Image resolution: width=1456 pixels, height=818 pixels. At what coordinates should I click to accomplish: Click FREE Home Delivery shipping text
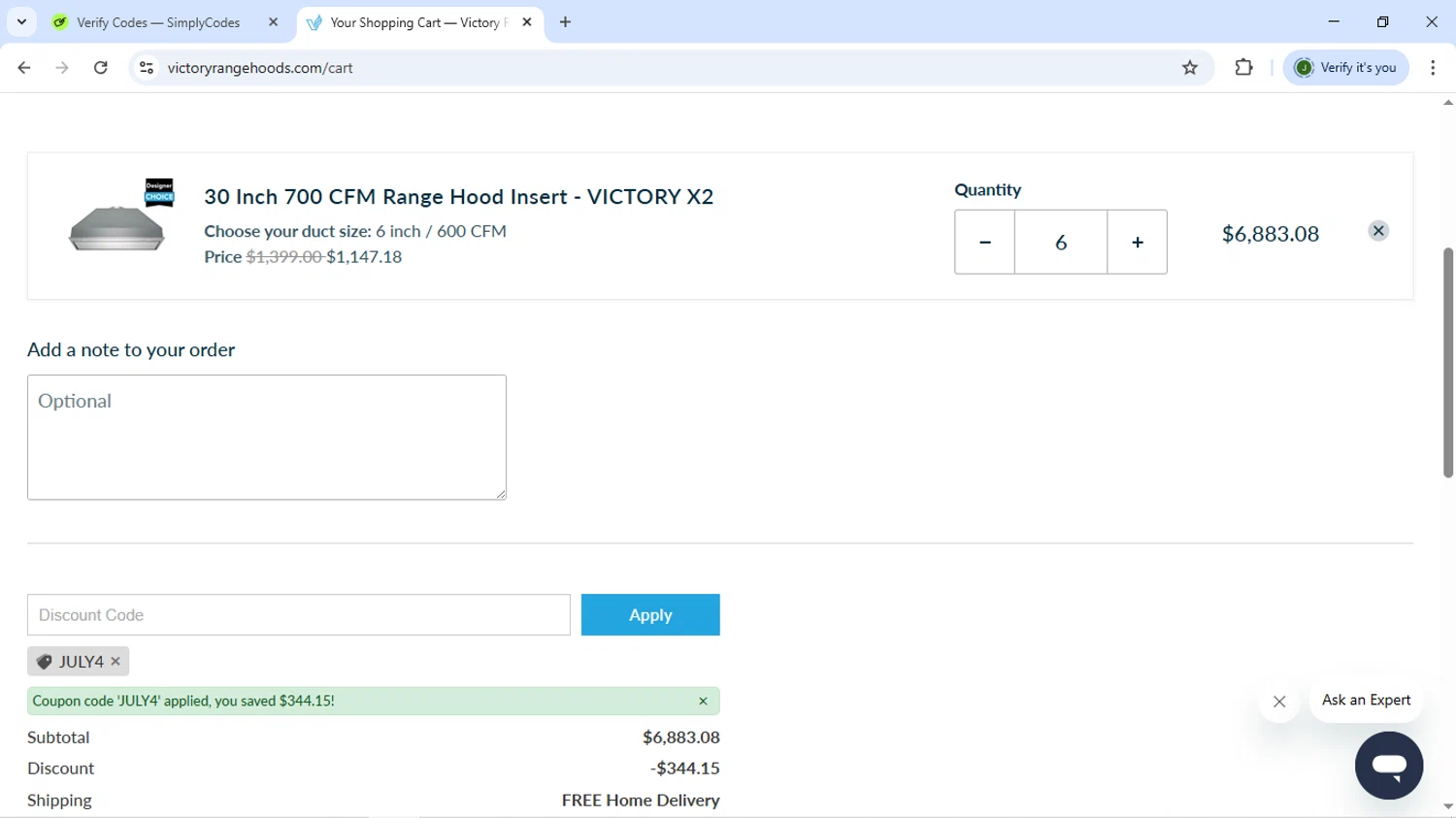coord(641,801)
